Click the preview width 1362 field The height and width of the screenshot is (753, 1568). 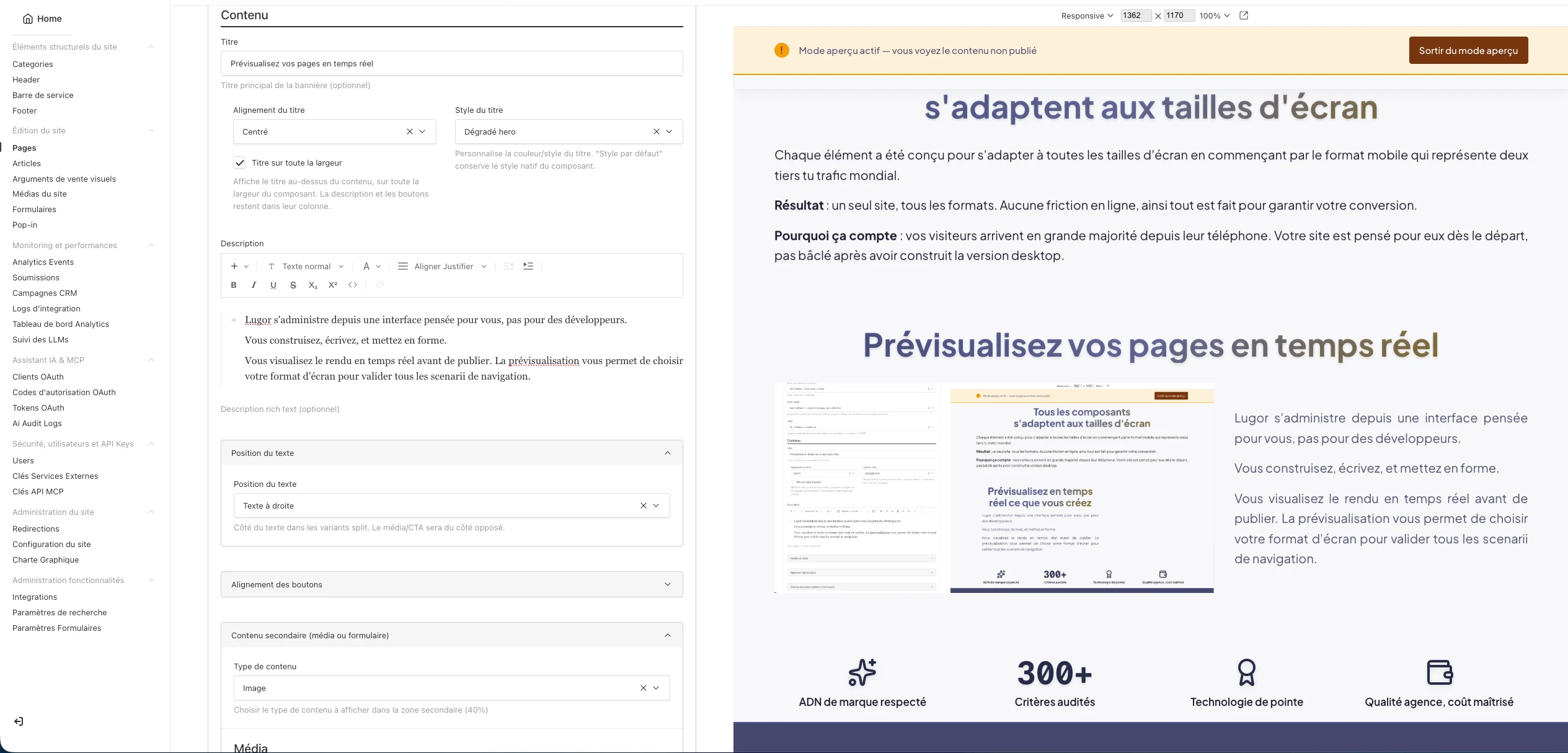[1136, 16]
